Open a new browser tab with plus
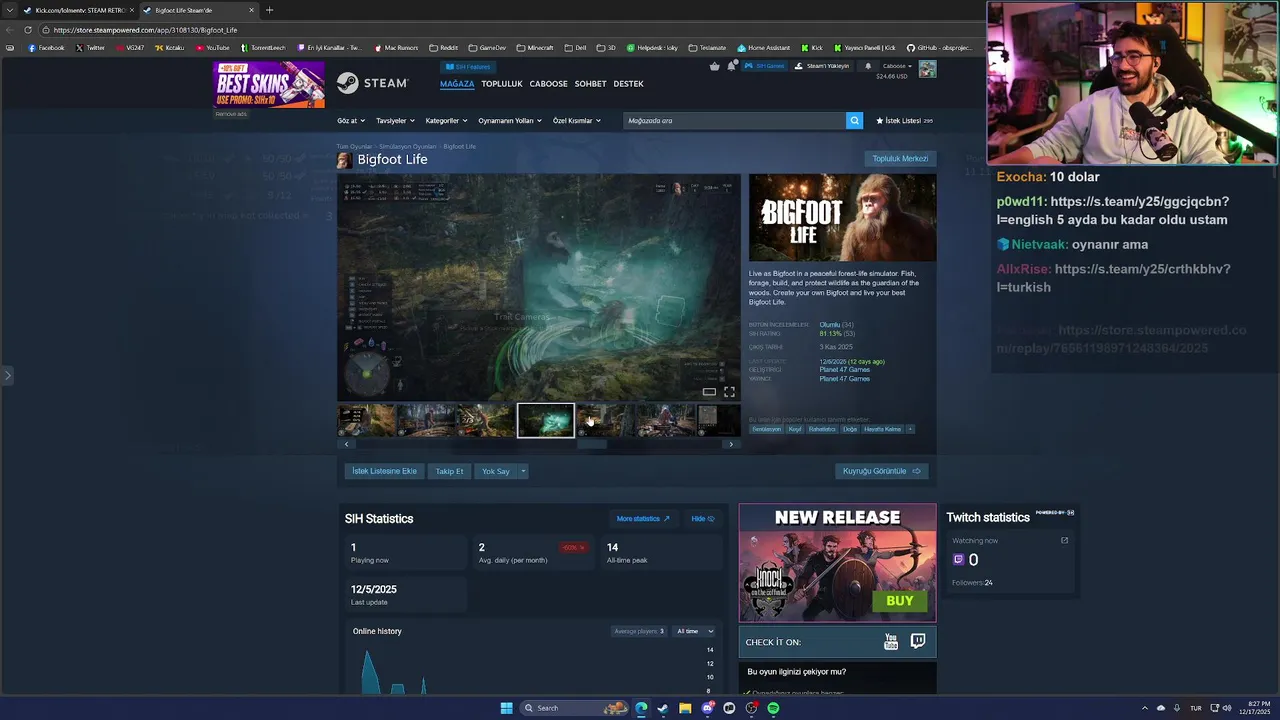The image size is (1280, 720). (269, 10)
